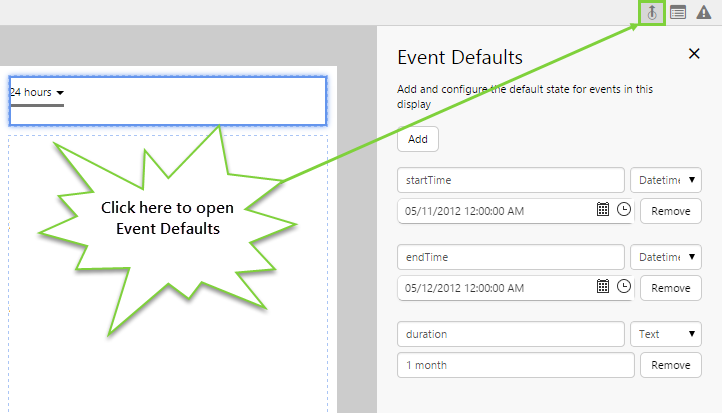Close the Event Defaults panel
The height and width of the screenshot is (413, 723).
[x=694, y=55]
